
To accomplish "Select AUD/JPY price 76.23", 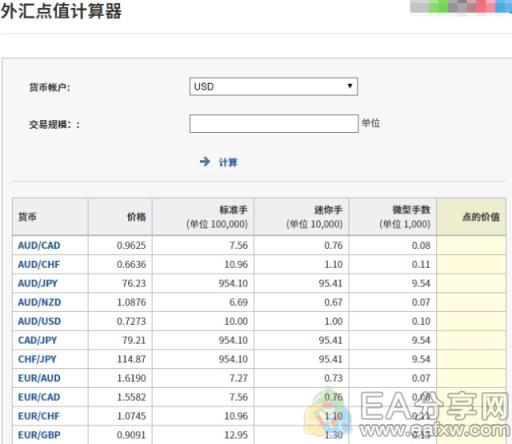I will pos(134,283).
